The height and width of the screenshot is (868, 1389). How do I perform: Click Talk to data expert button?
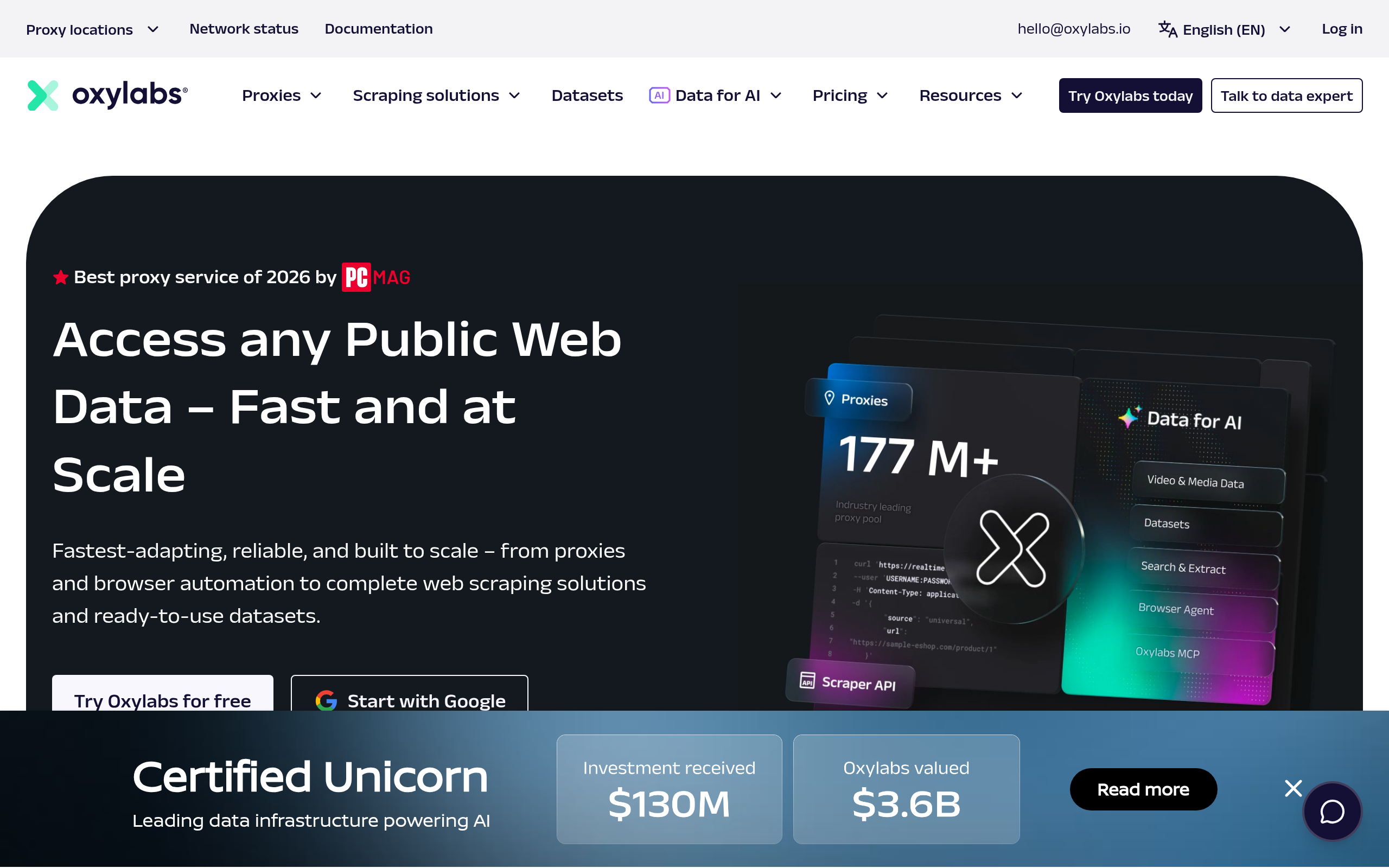tap(1286, 95)
